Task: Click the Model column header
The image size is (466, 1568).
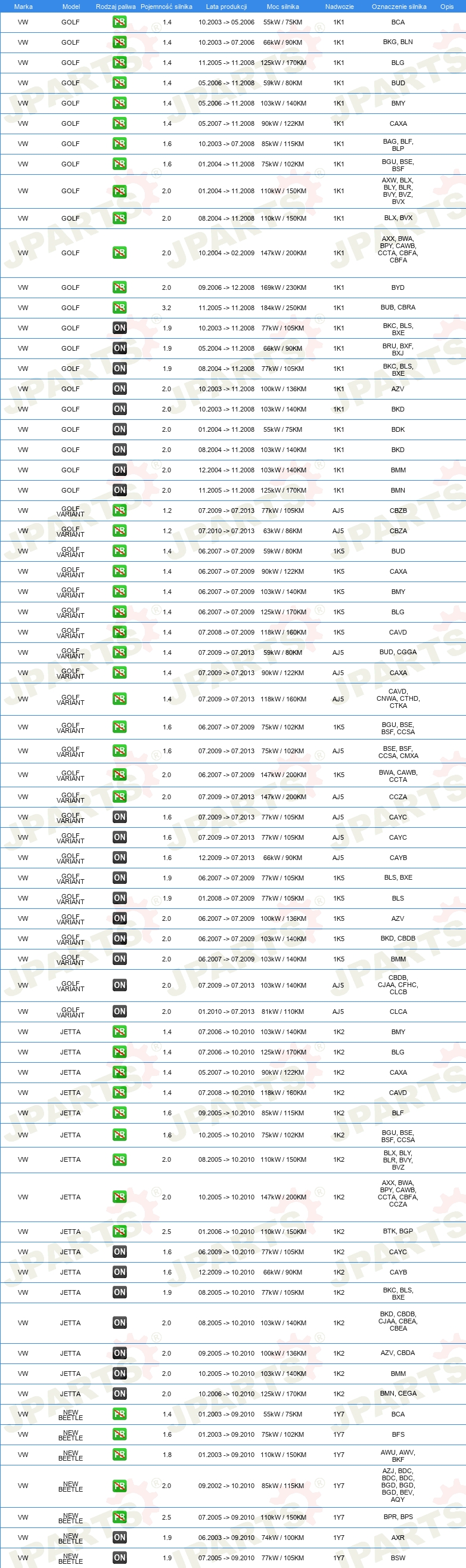Action: click(71, 7)
